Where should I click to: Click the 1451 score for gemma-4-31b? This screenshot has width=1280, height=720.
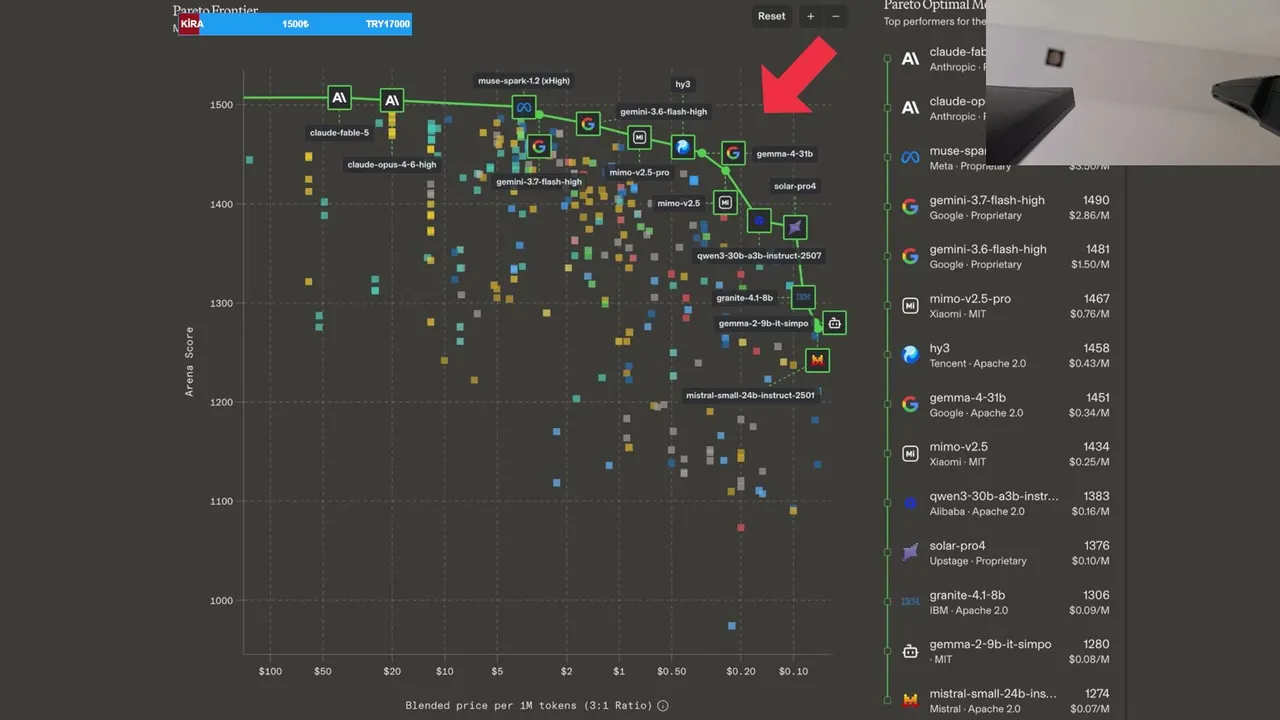[1096, 397]
